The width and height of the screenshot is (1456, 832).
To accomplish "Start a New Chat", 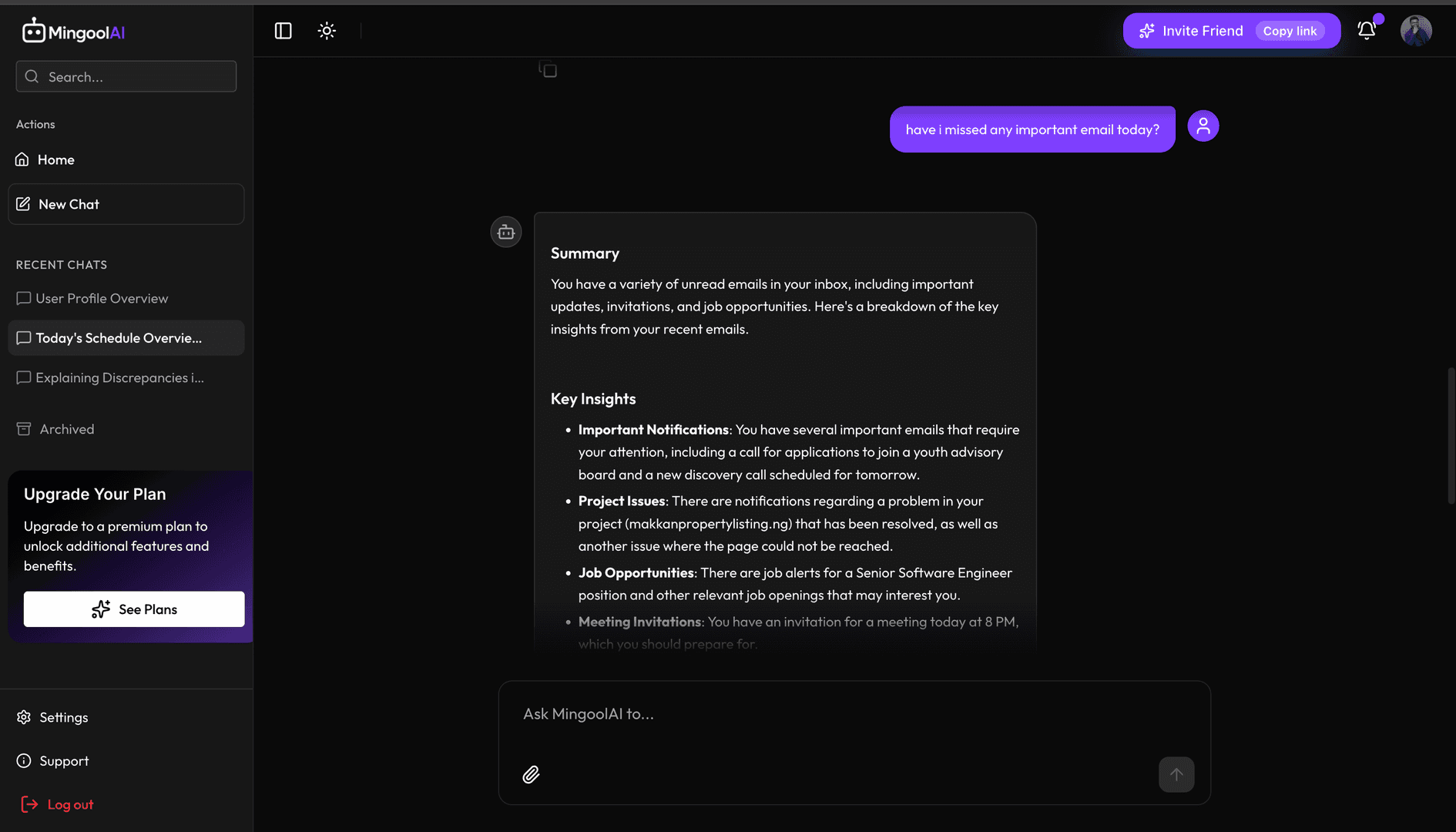I will tap(126, 204).
